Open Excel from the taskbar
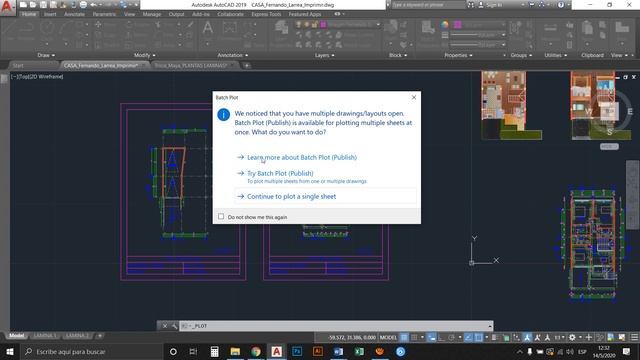The width and height of the screenshot is (640, 360). [x=359, y=351]
